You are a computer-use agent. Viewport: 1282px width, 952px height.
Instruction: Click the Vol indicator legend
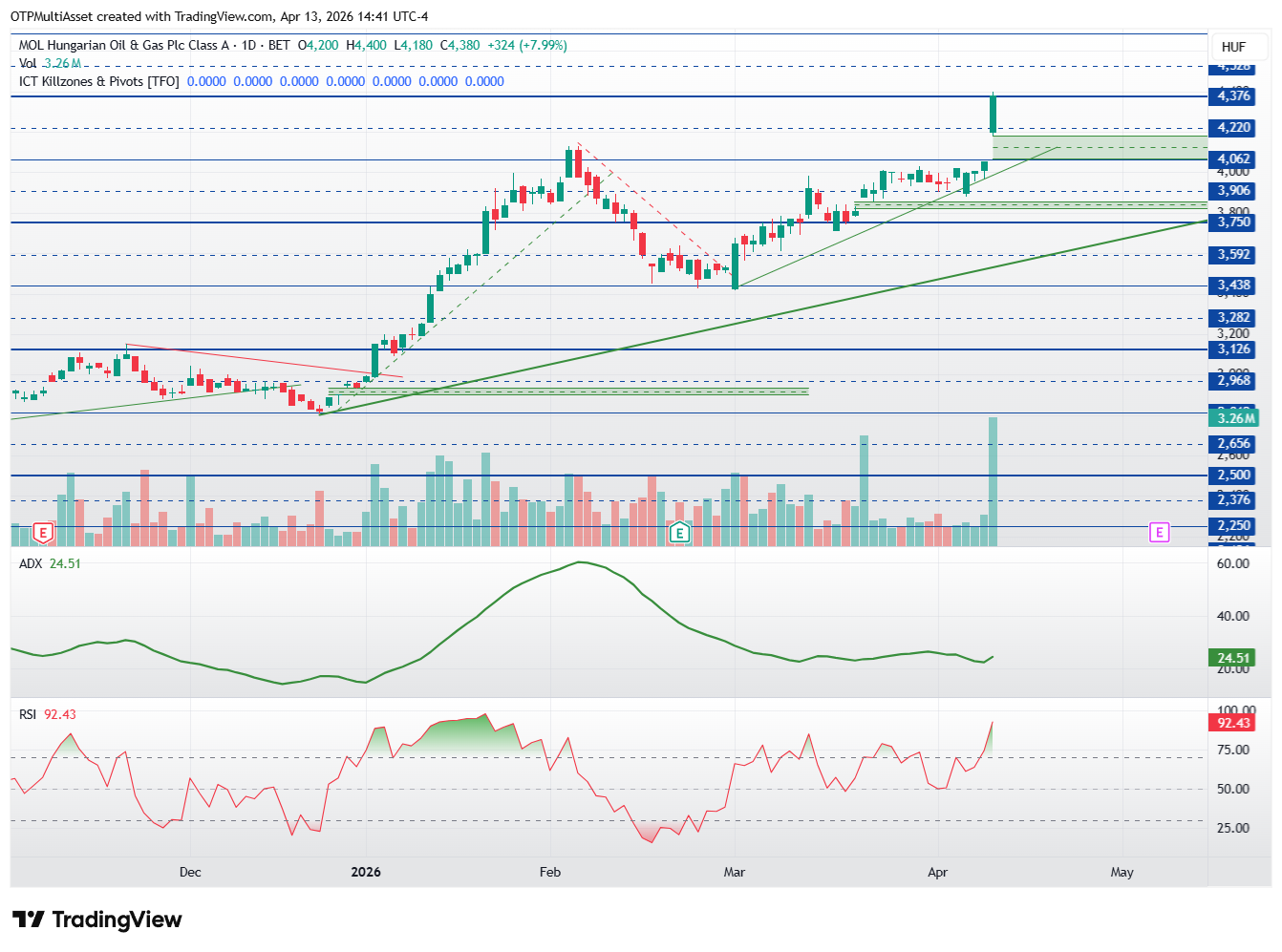point(28,63)
